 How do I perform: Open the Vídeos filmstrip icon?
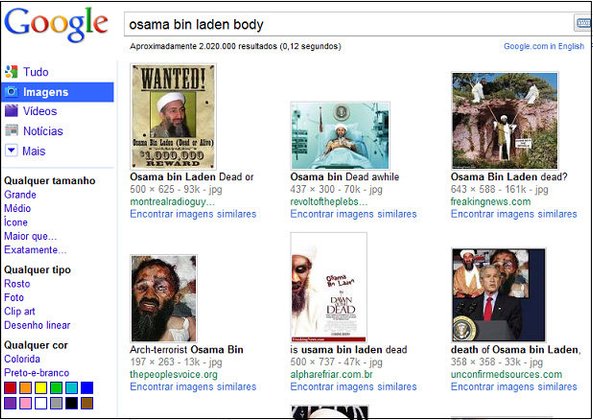[11, 111]
